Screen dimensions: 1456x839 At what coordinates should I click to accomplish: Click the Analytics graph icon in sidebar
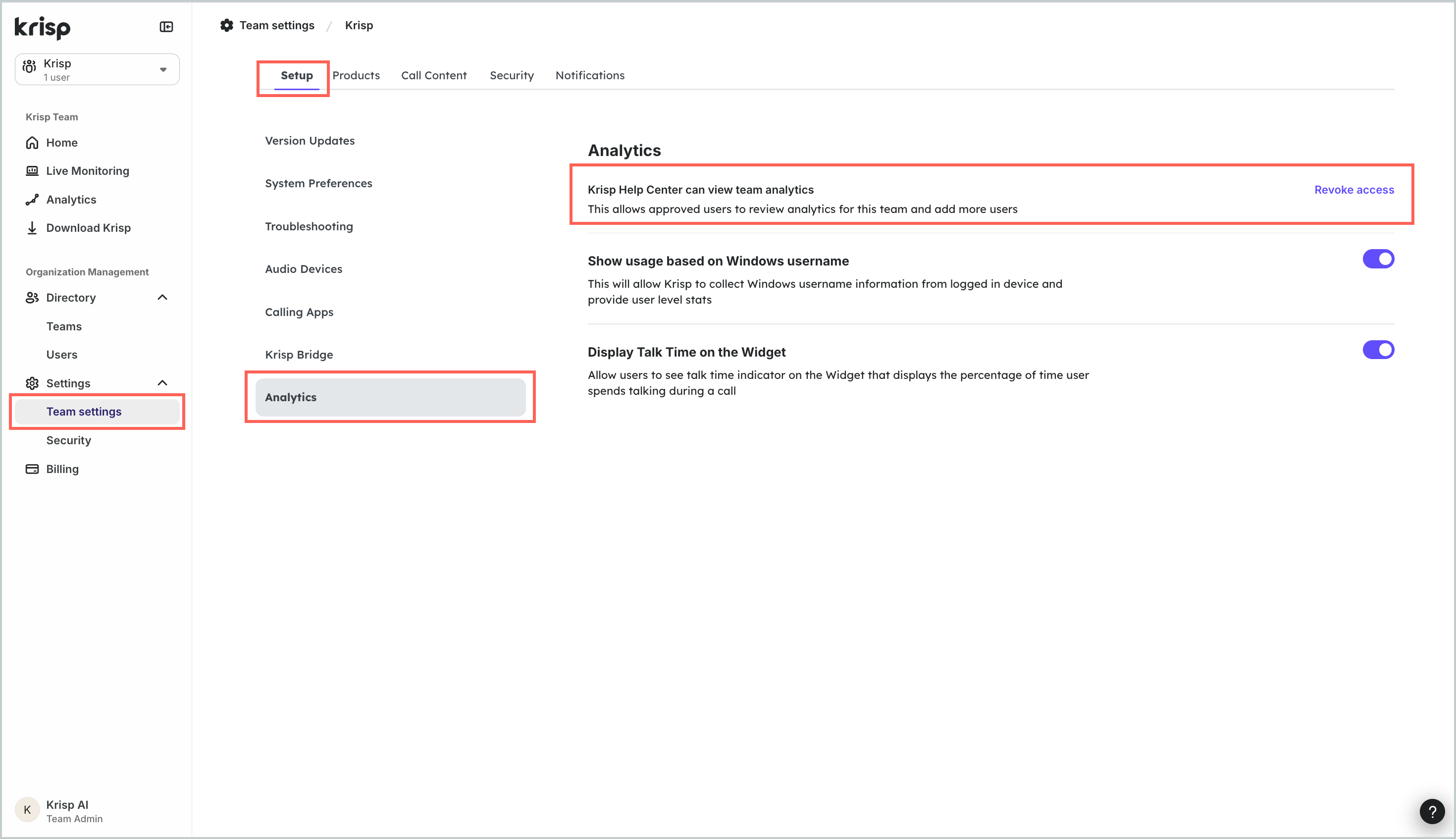[32, 200]
